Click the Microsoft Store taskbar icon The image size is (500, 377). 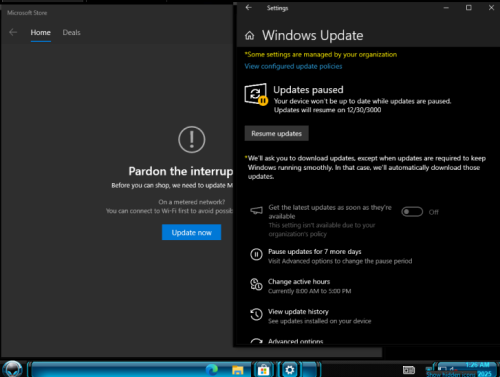coord(263,370)
